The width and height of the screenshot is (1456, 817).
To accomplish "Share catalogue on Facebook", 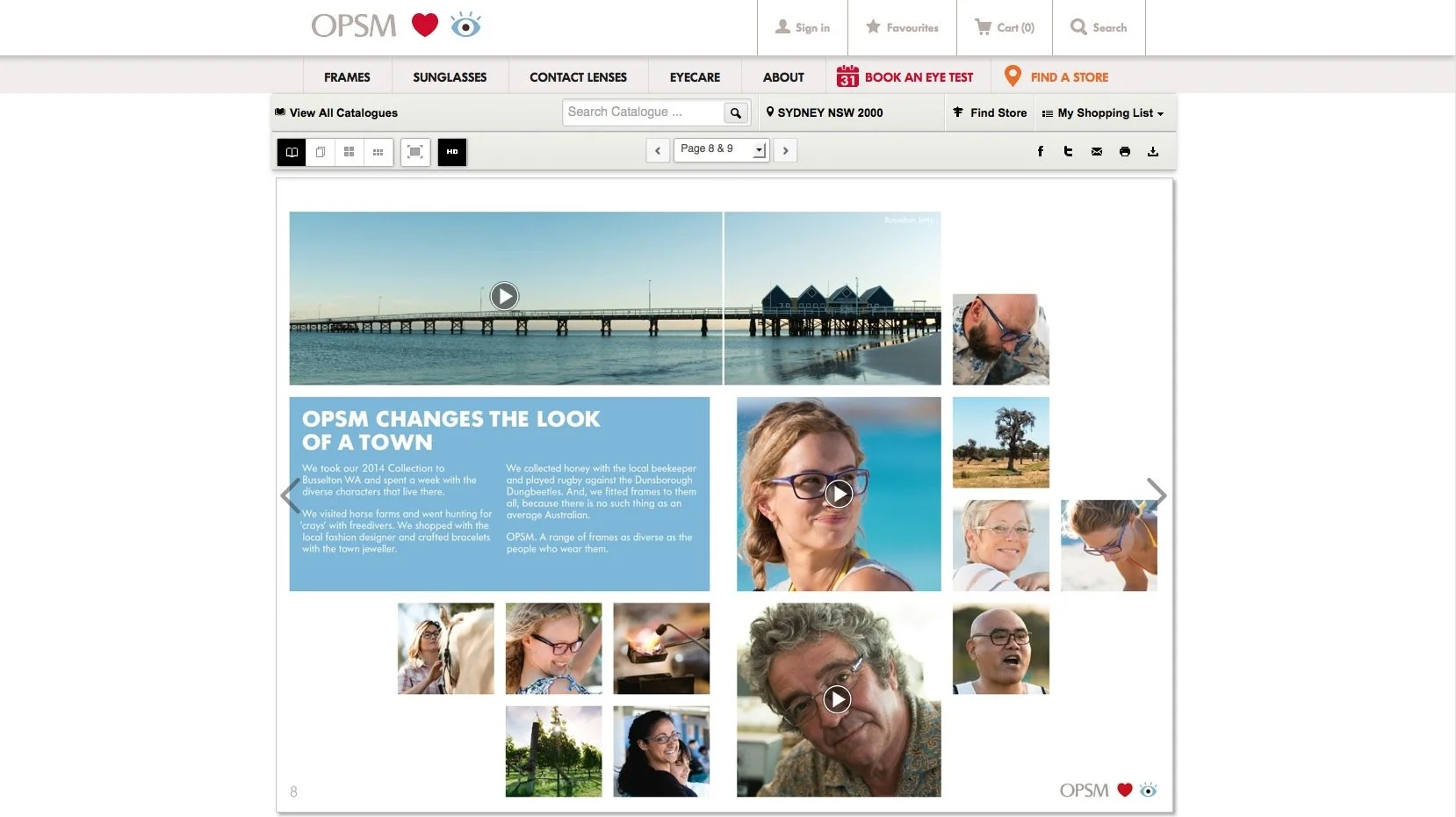I will 1041,151.
